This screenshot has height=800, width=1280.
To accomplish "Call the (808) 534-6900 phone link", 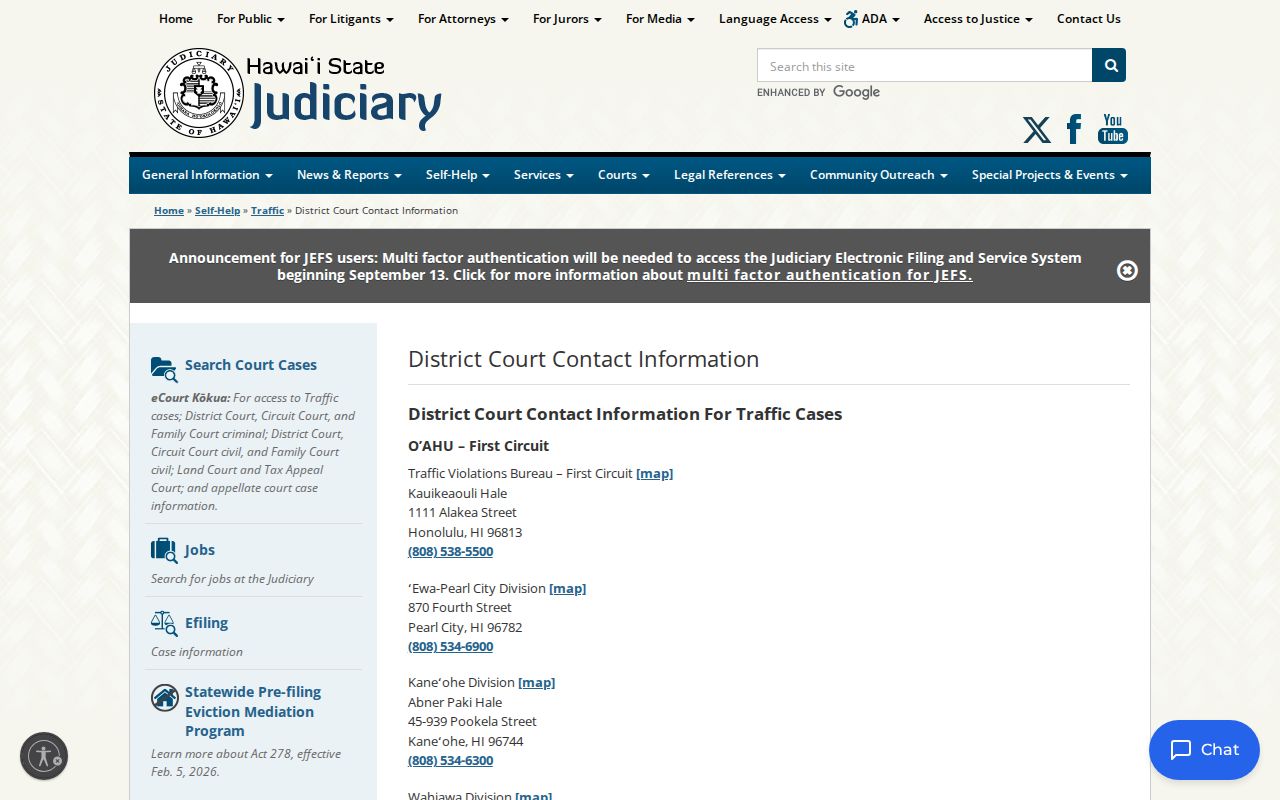I will click(x=451, y=647).
